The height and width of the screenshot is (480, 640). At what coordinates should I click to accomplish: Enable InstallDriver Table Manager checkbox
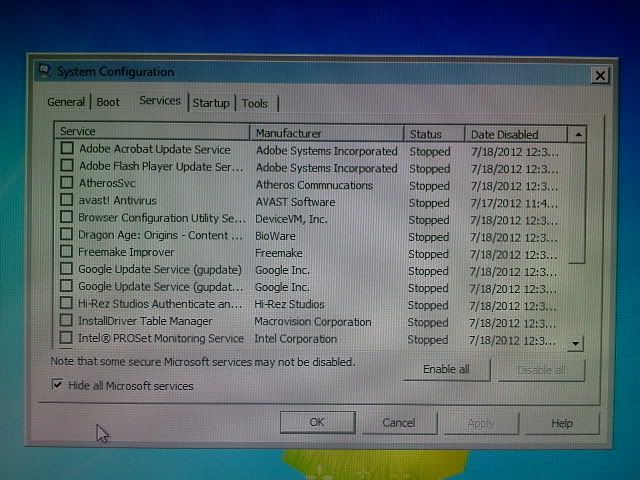tap(66, 320)
